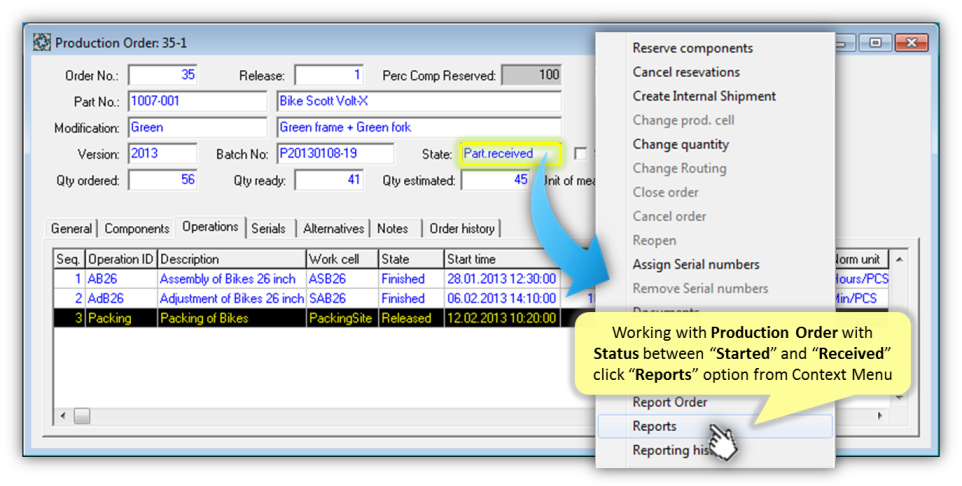This screenshot has width=962, height=486.
Task: Open the Order history tab
Action: click(x=462, y=228)
